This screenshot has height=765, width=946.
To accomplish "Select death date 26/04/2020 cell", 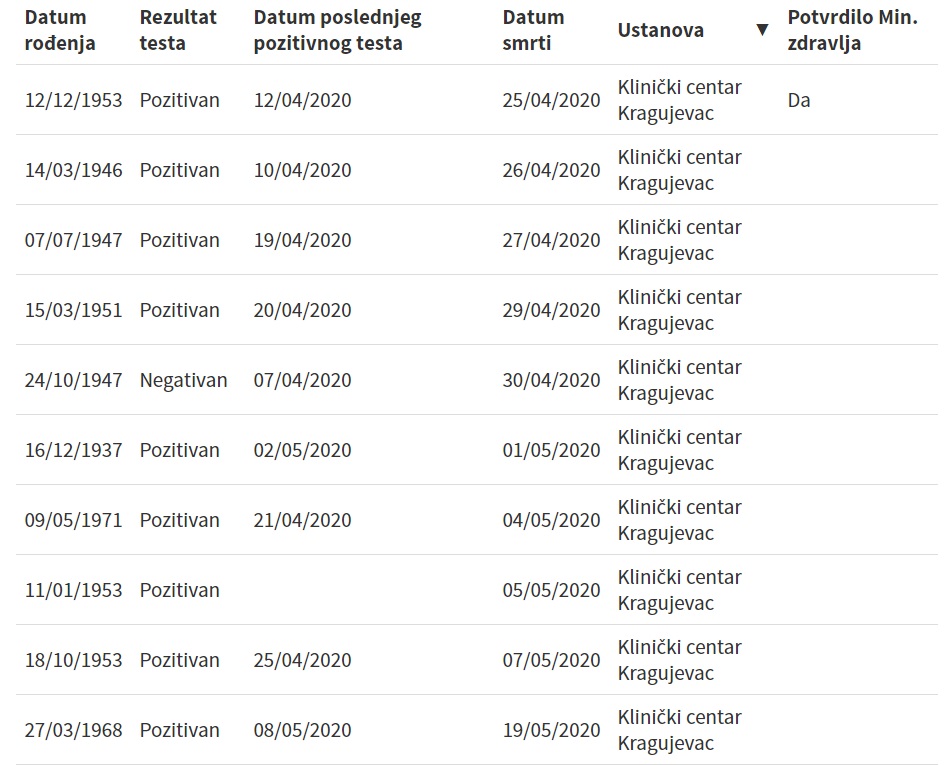I will click(551, 170).
